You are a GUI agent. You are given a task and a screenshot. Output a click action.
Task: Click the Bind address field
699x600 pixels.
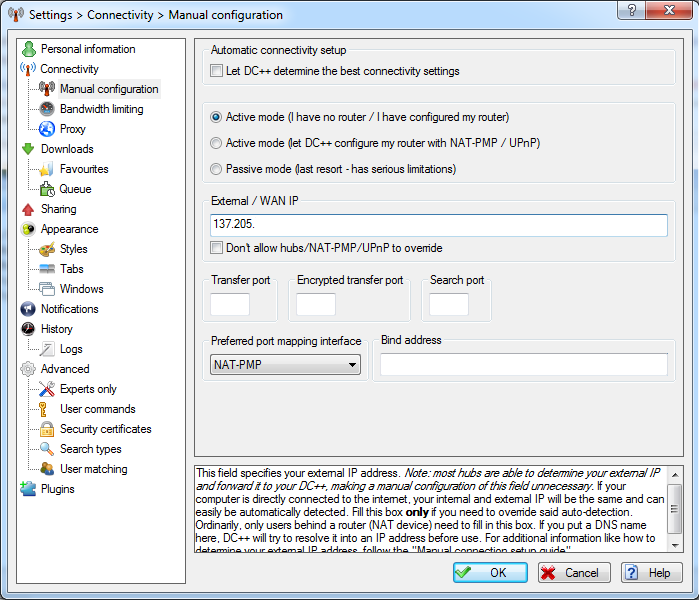pyautogui.click(x=524, y=365)
